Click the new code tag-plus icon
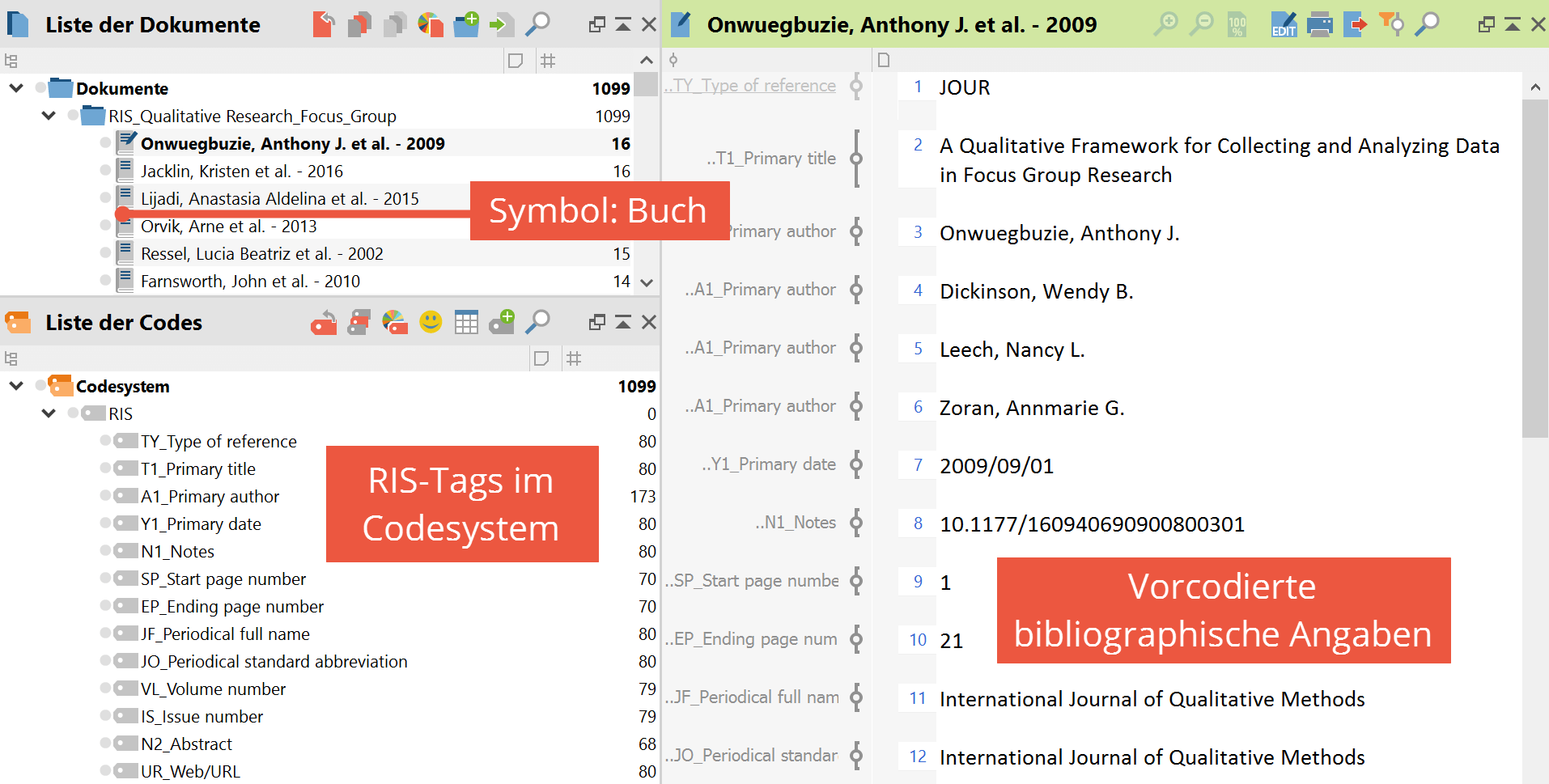This screenshot has height=784, width=1549. 502,322
